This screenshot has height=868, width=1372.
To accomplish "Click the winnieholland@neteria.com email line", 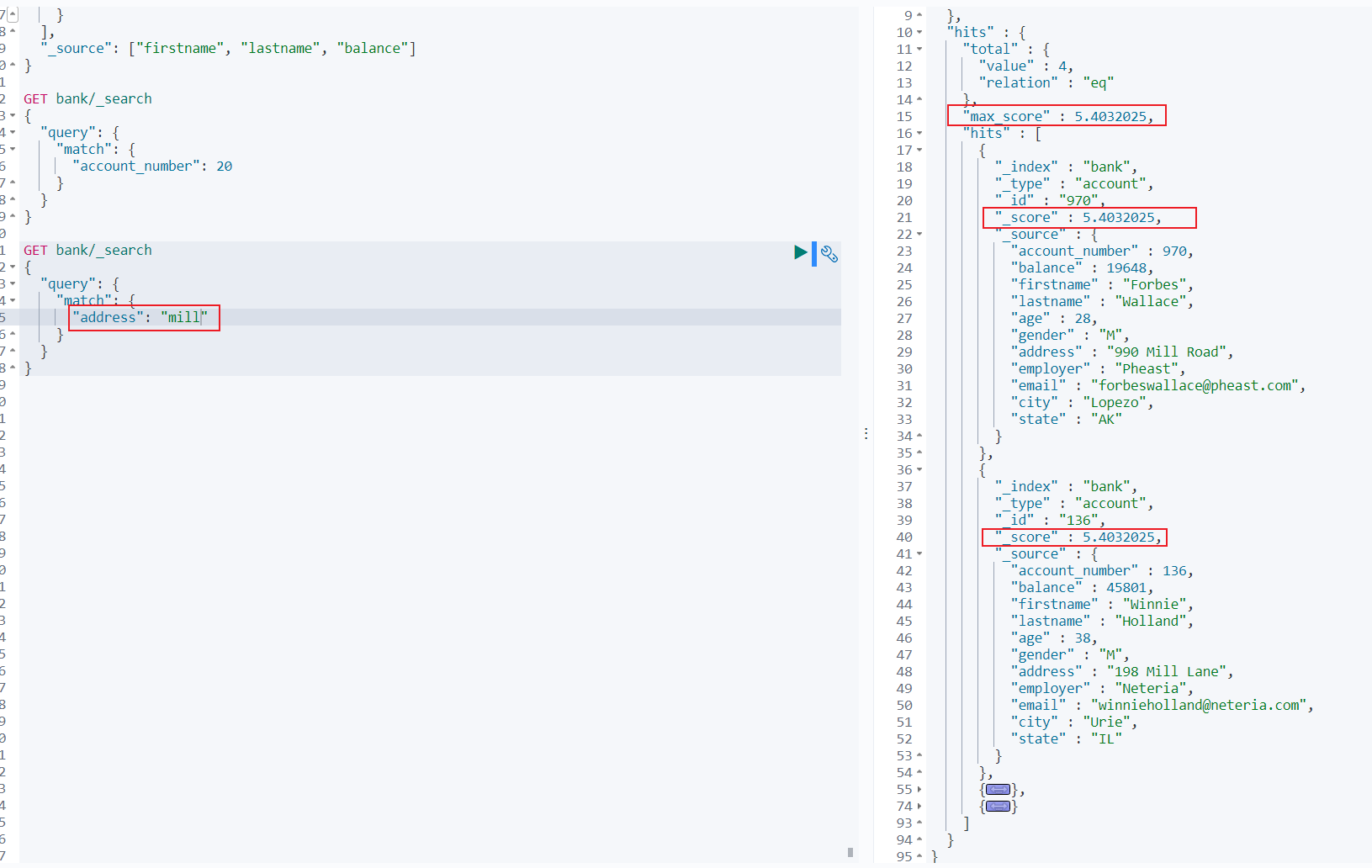I will click(x=1162, y=705).
